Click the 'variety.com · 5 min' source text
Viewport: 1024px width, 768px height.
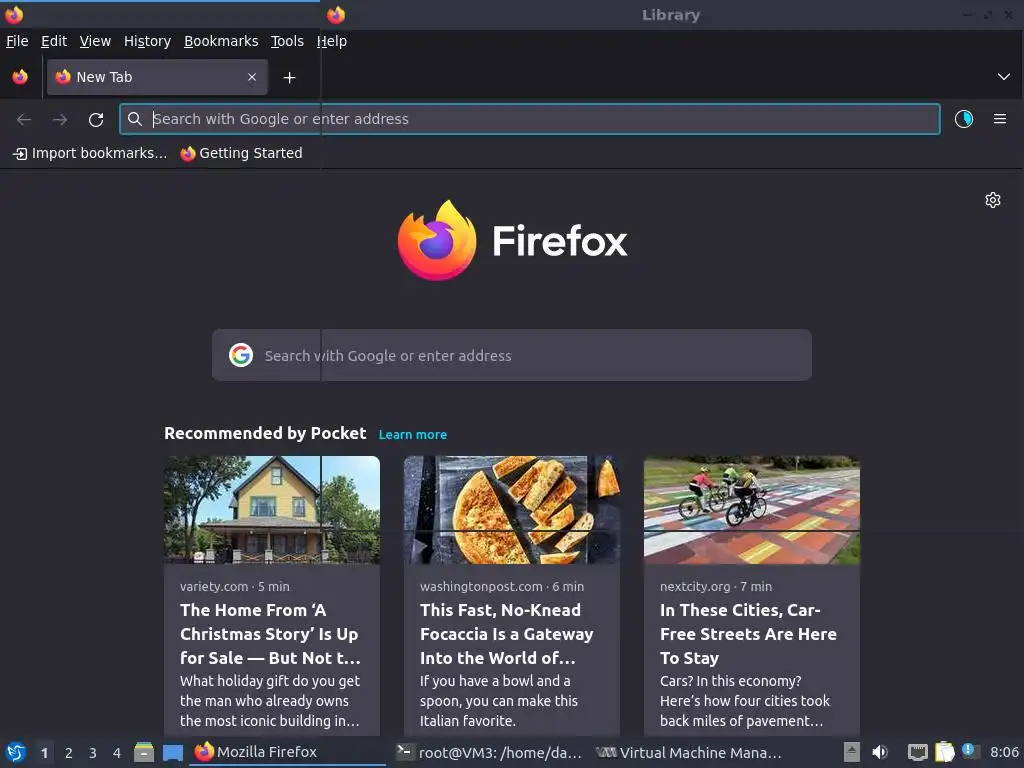[234, 586]
